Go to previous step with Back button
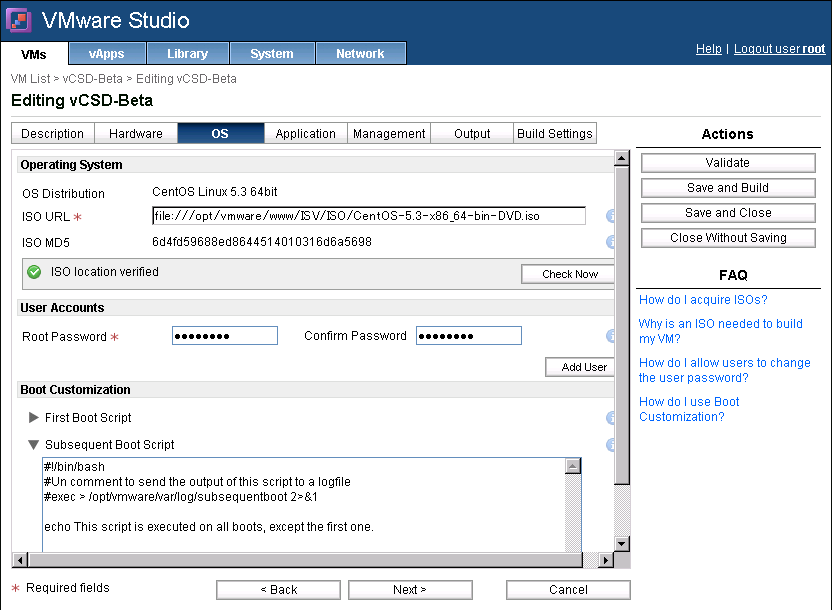Image resolution: width=832 pixels, height=610 pixels. tap(279, 590)
